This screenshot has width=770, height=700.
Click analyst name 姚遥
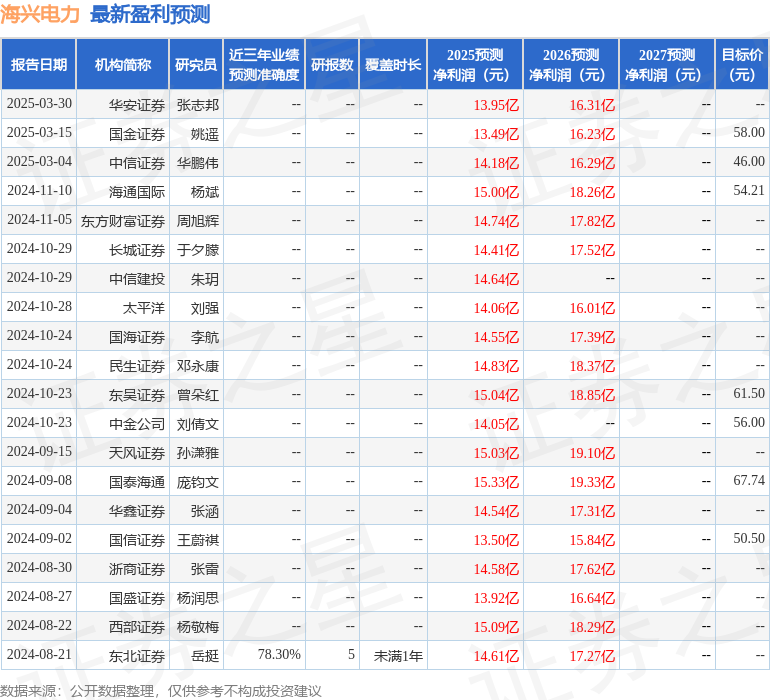pos(204,133)
